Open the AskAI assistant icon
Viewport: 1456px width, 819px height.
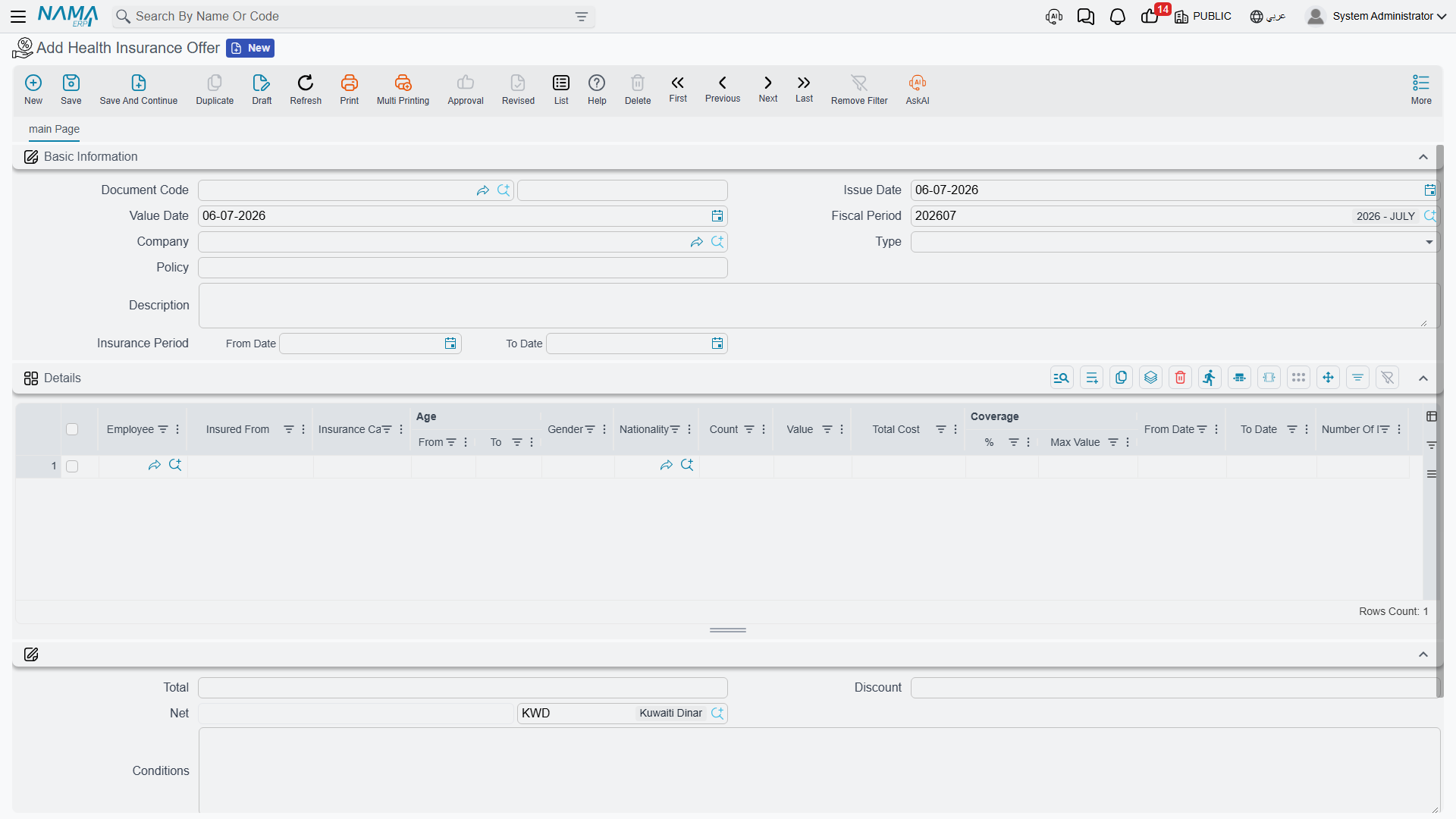[x=918, y=83]
